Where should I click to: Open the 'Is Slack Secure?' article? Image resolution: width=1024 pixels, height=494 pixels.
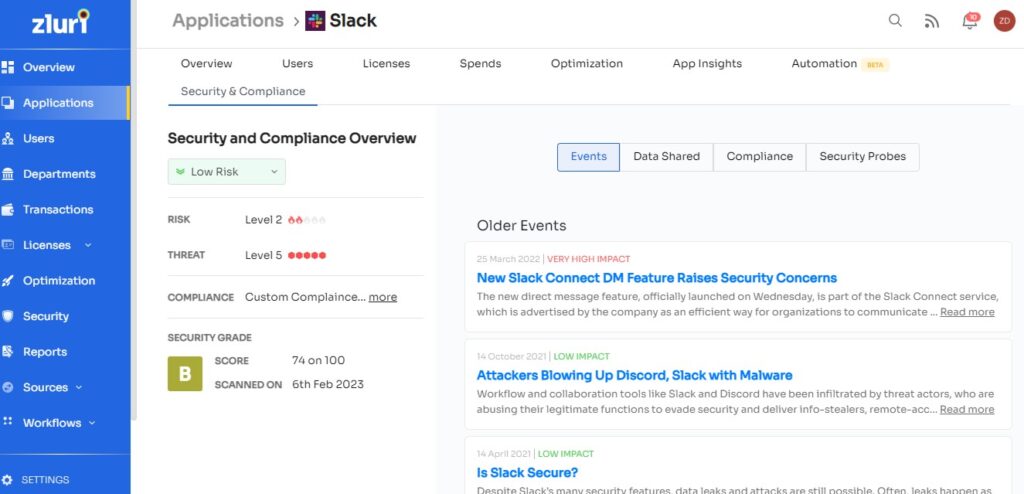tap(527, 472)
